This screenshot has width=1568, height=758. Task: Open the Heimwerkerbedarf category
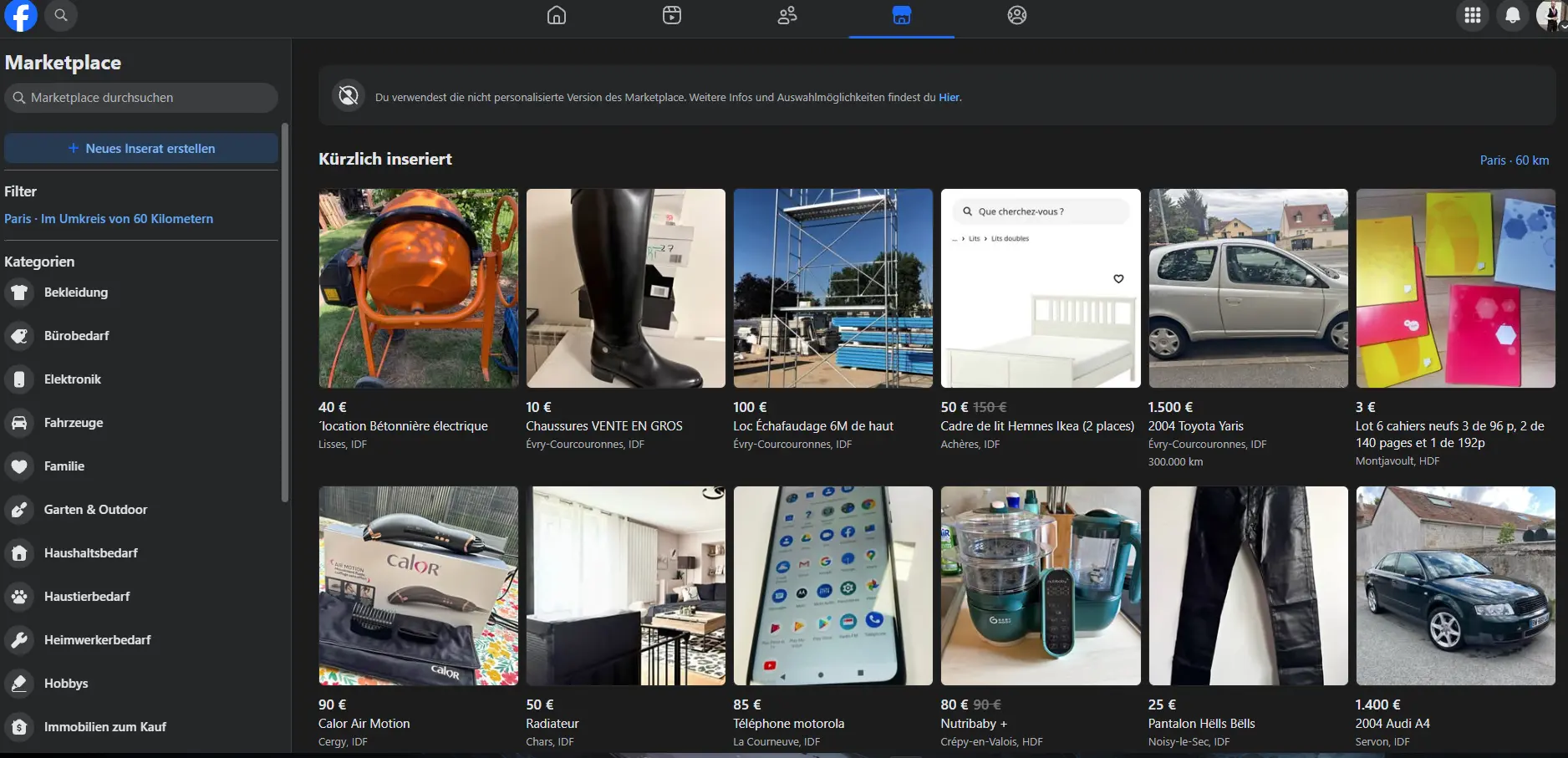click(141, 640)
